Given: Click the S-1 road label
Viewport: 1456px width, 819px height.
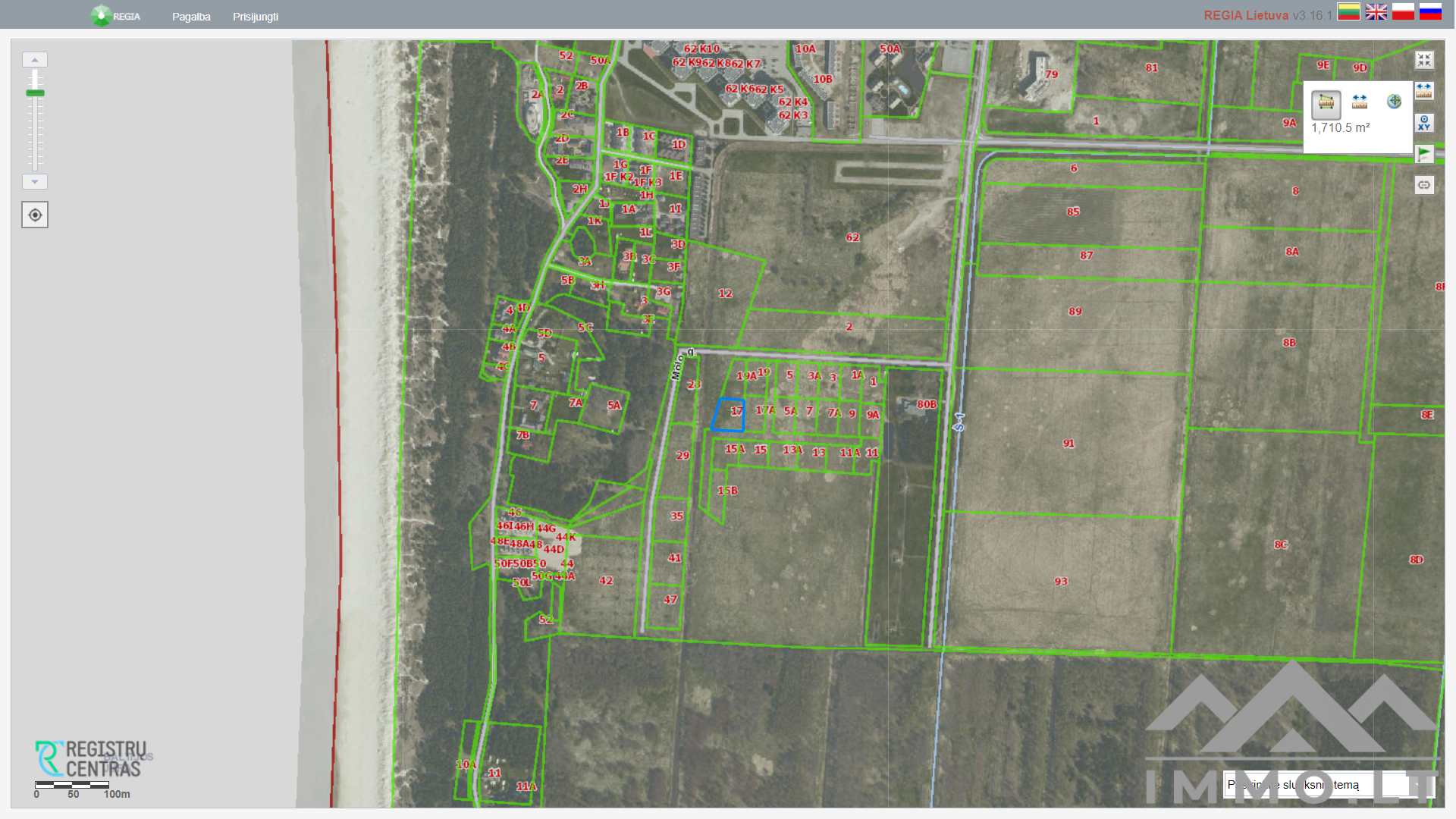Looking at the screenshot, I should [959, 422].
